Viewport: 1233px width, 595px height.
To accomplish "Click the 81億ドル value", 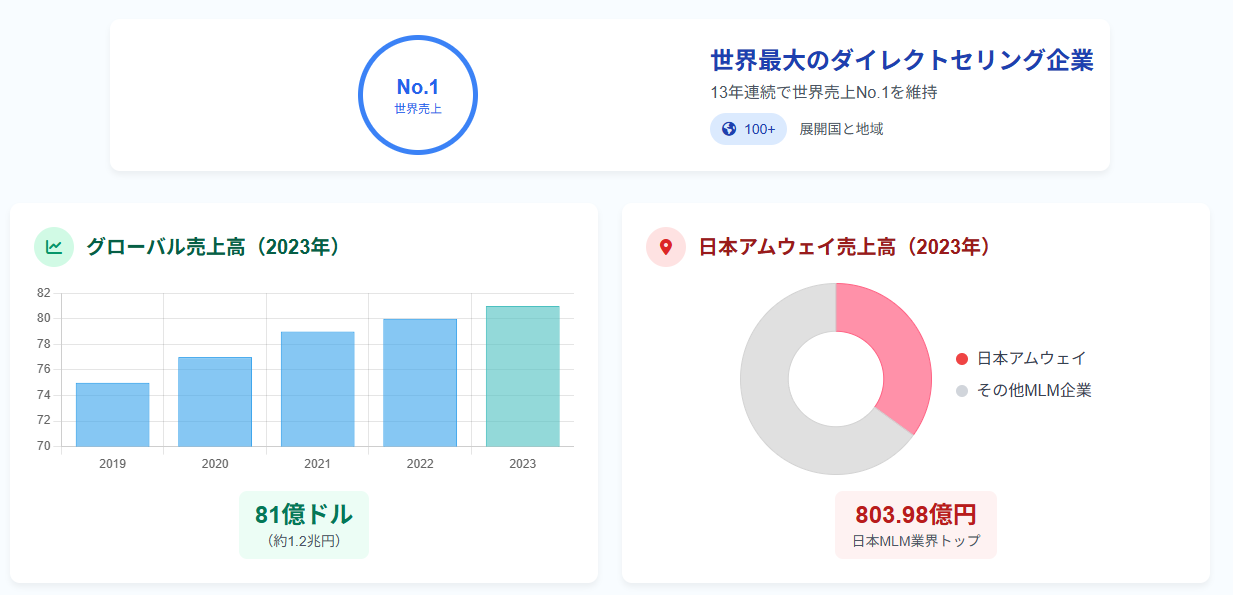I will click(304, 514).
